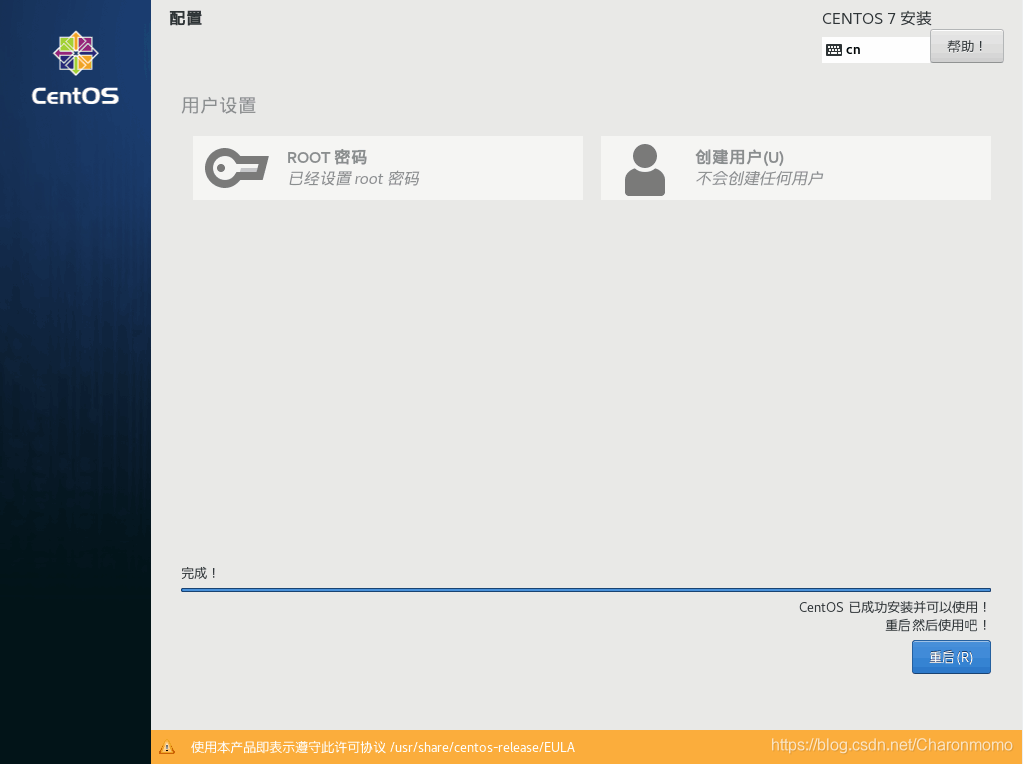
Task: Enable user creation via 创建用户 tile
Action: [x=795, y=168]
